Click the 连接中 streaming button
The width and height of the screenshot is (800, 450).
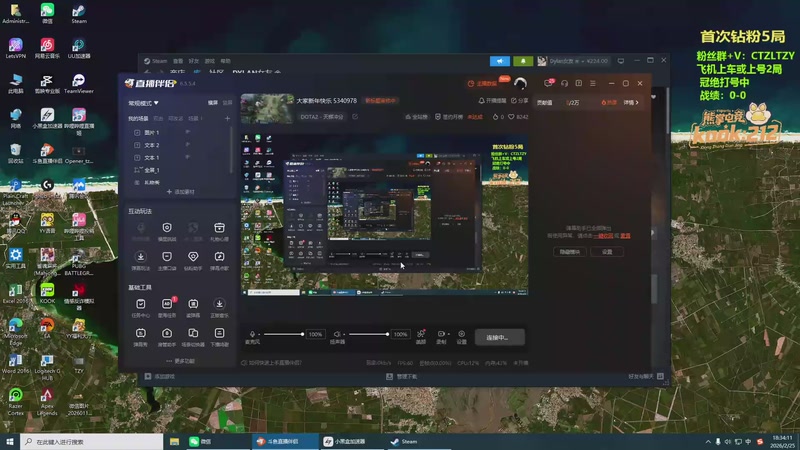[499, 337]
